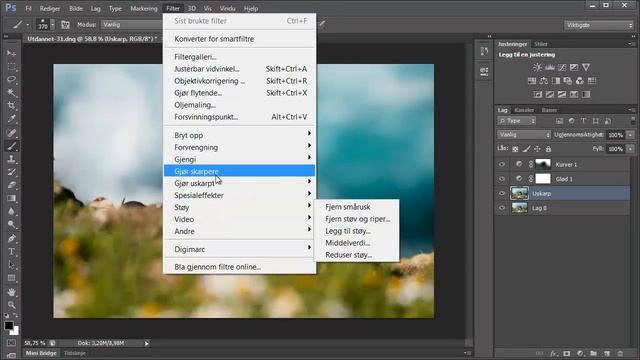
Task: Open the Fyll fill dropdown arrow
Action: (631, 149)
